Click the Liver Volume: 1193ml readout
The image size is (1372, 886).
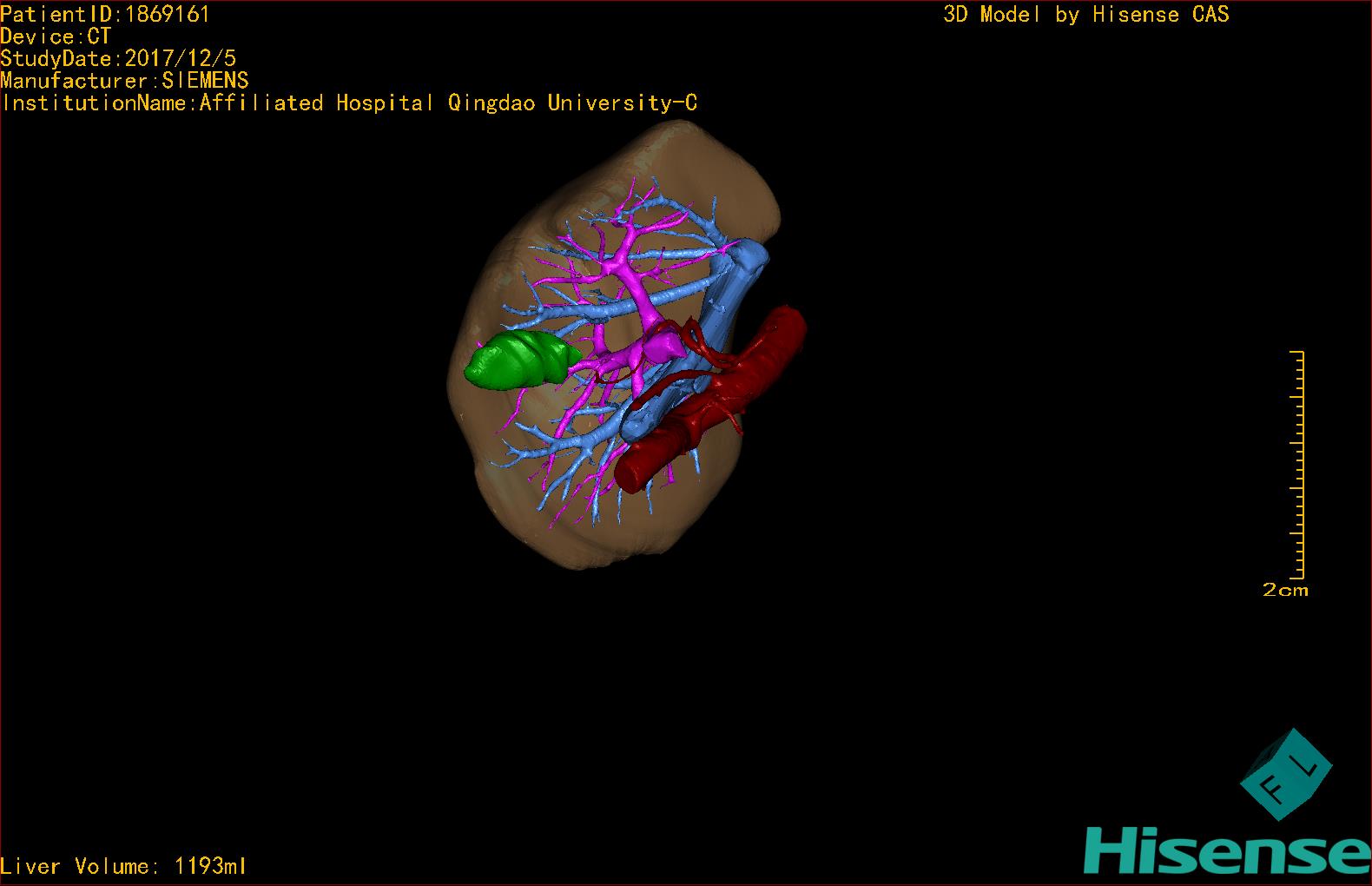coord(123,866)
